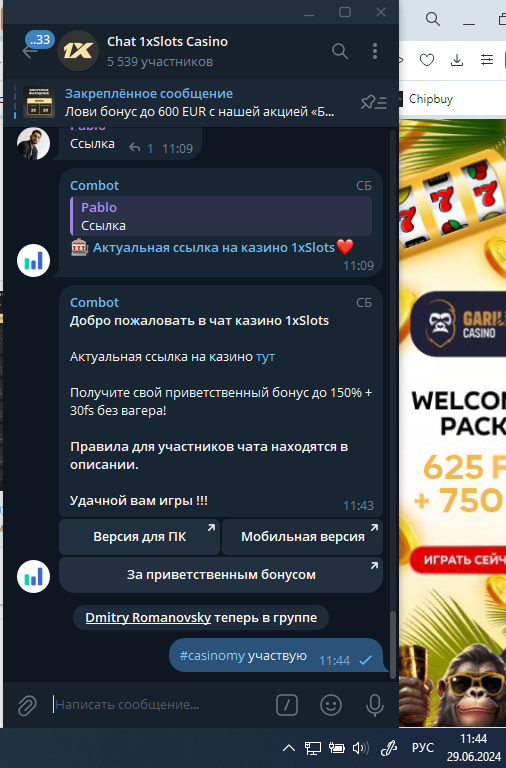Click the microphone voice message icon
Viewport: 506px width, 768px height.
pyautogui.click(x=375, y=705)
